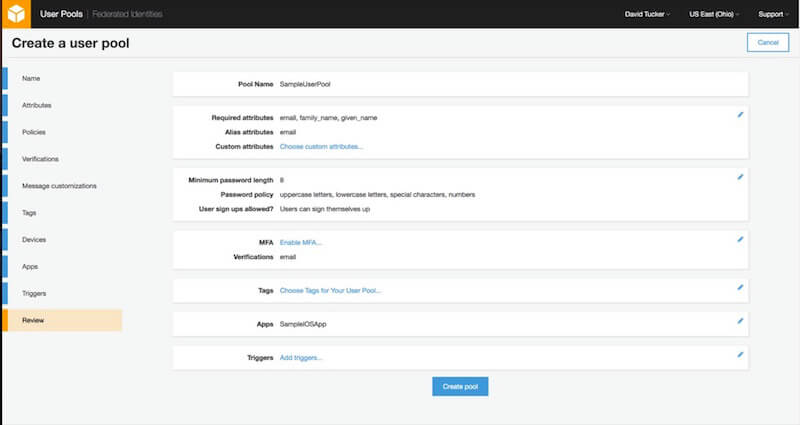Select the Attributes step in sidebar
Viewport: 800px width, 425px height.
pos(37,105)
